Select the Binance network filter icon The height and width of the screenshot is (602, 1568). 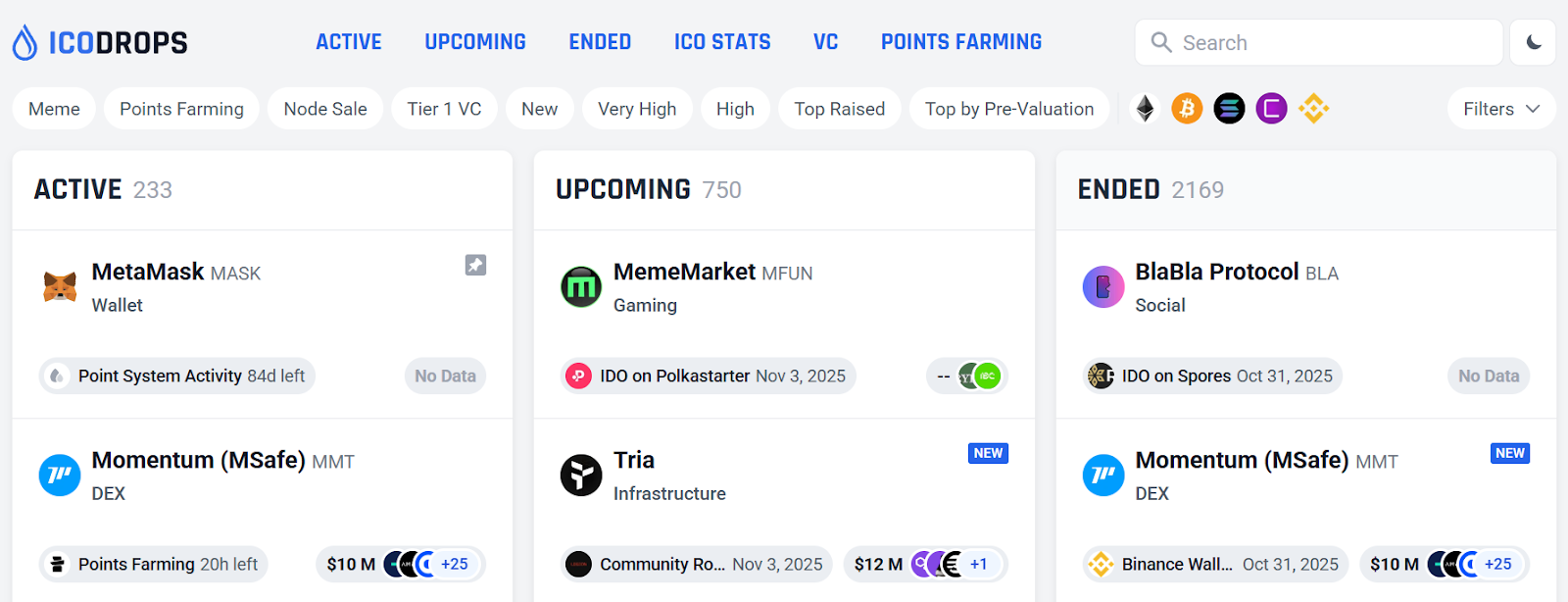tap(1313, 109)
